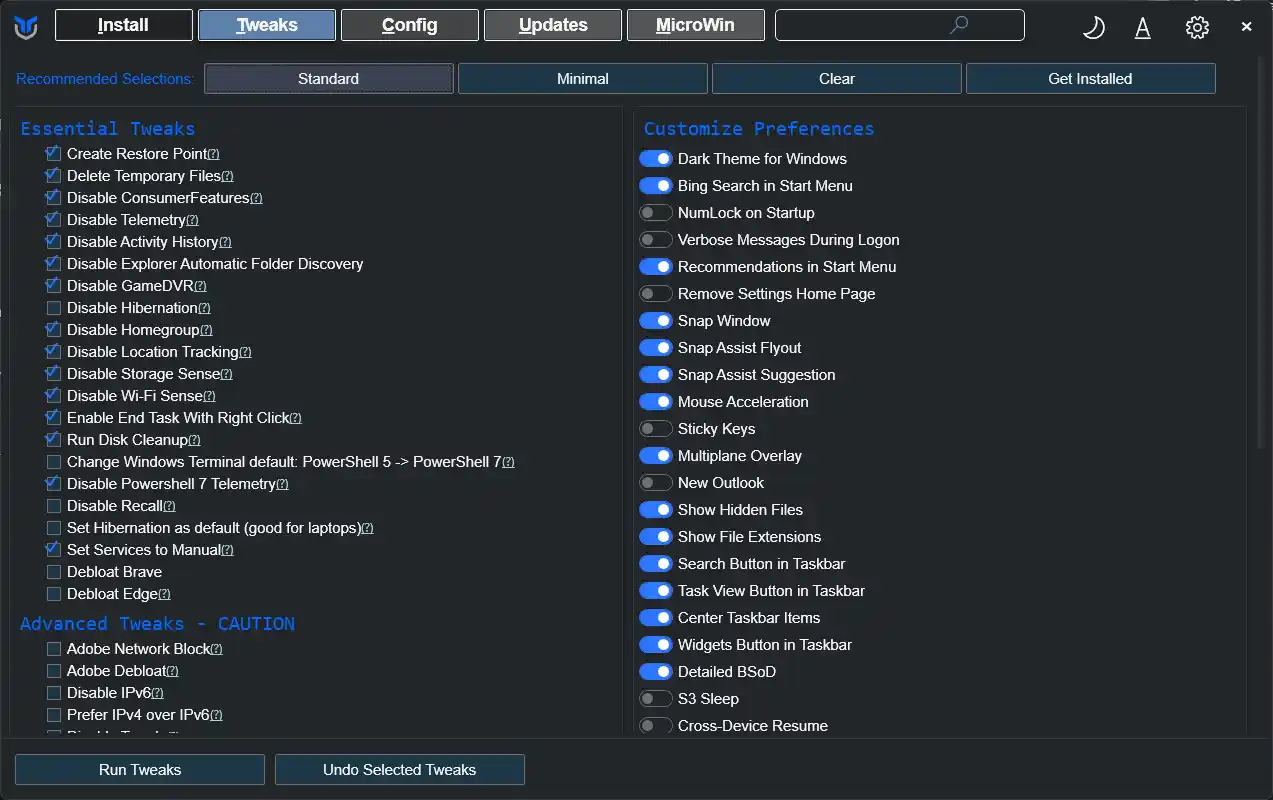Open settings gear menu
1273x800 pixels.
pos(1197,28)
